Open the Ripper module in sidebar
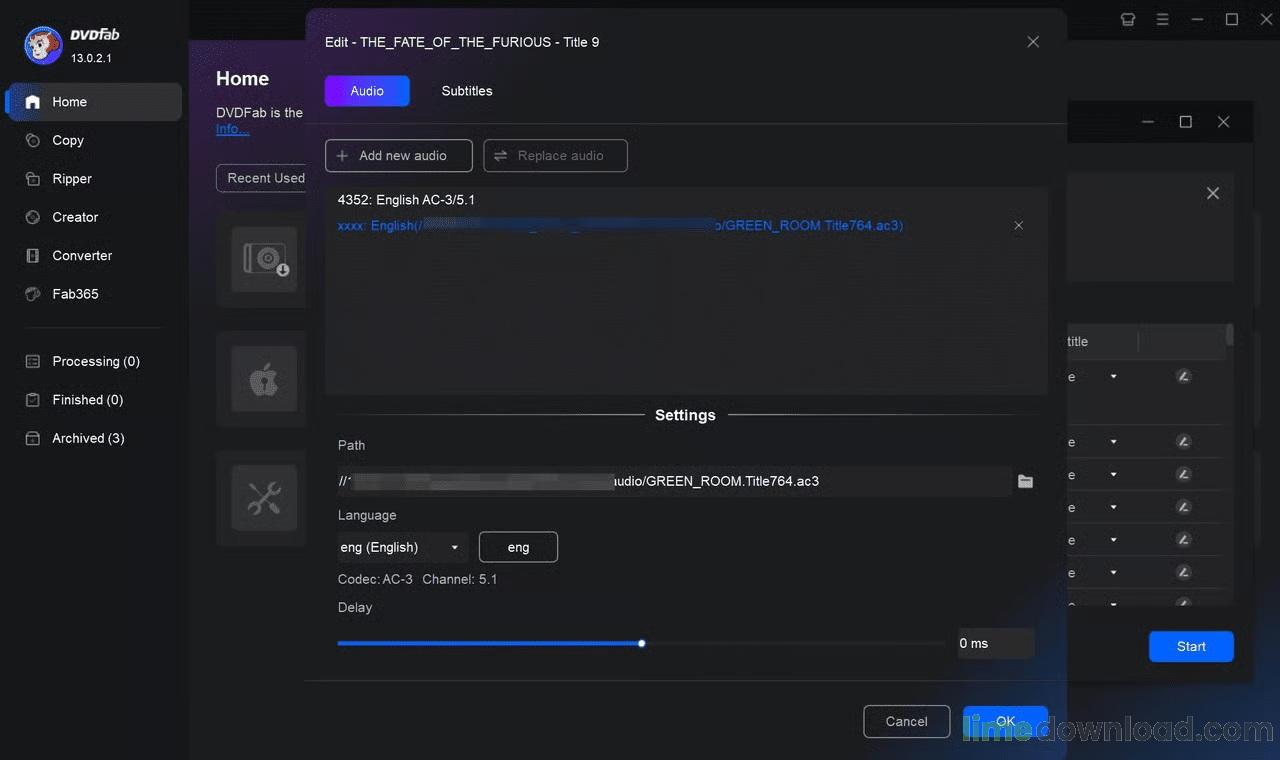 pos(72,179)
